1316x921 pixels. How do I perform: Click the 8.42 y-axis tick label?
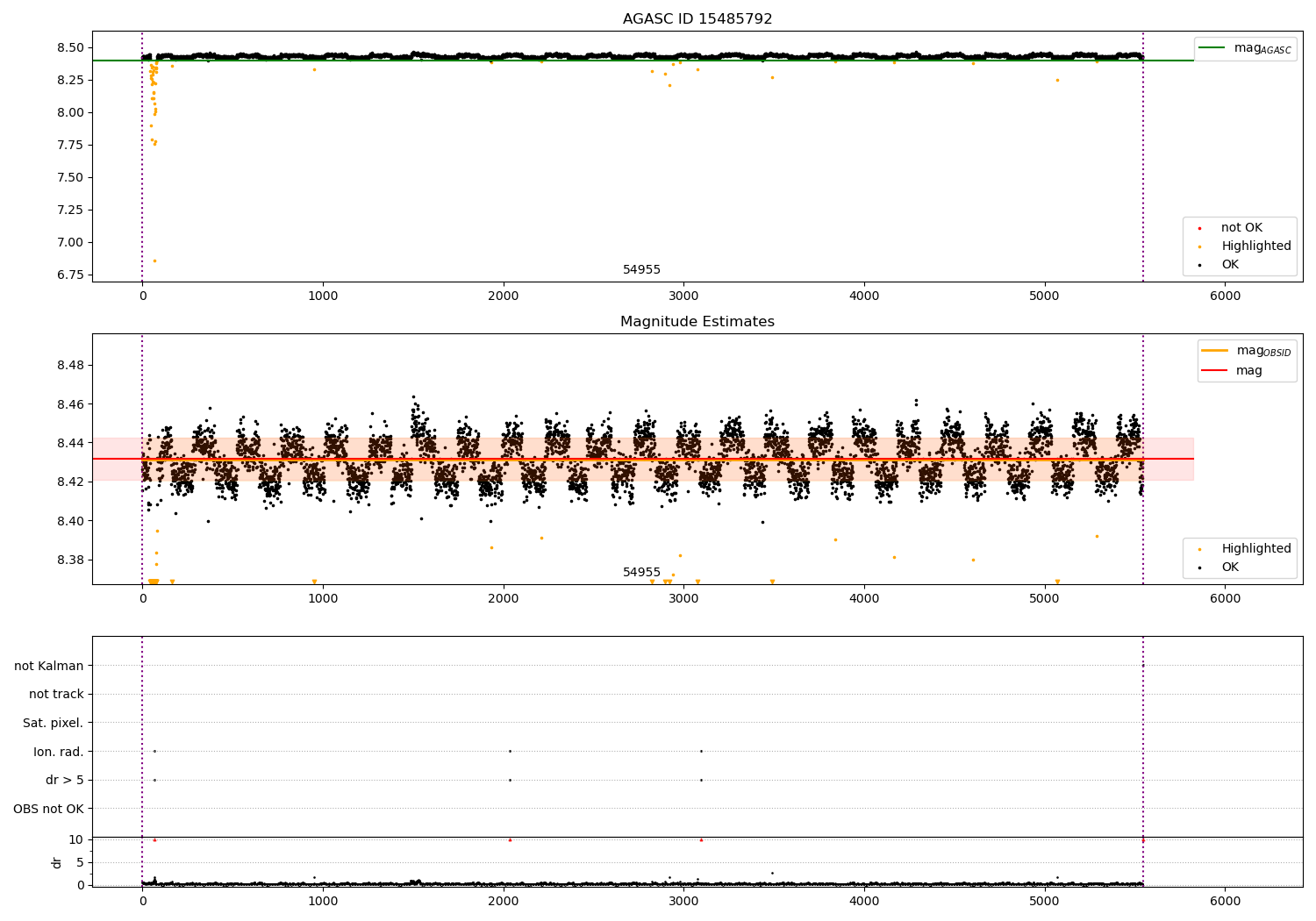[70, 482]
